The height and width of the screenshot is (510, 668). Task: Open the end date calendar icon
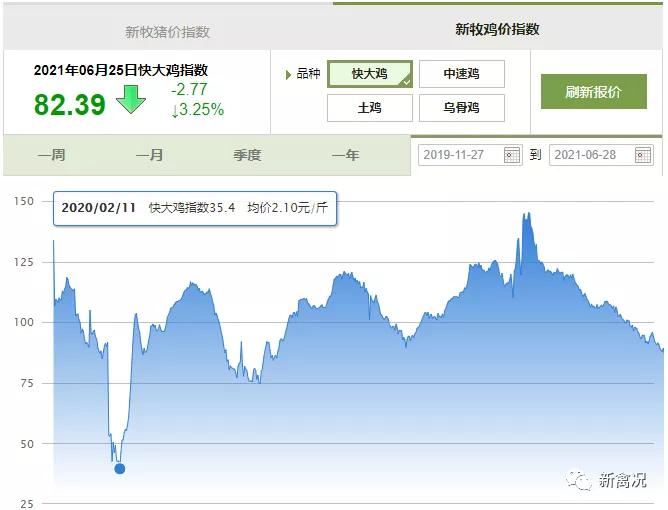tap(643, 155)
